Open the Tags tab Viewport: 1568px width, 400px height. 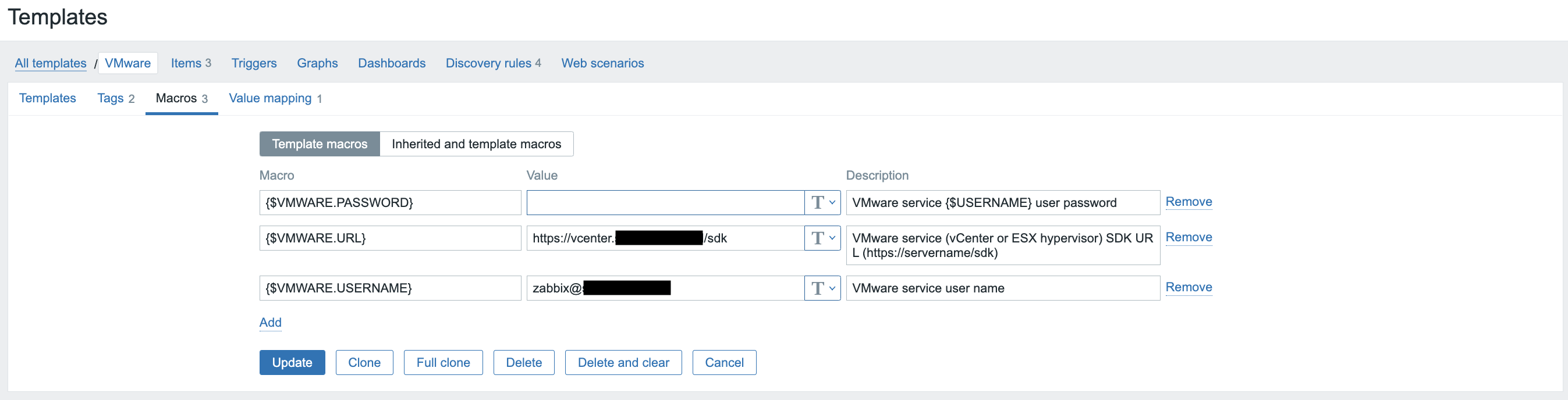(x=115, y=98)
